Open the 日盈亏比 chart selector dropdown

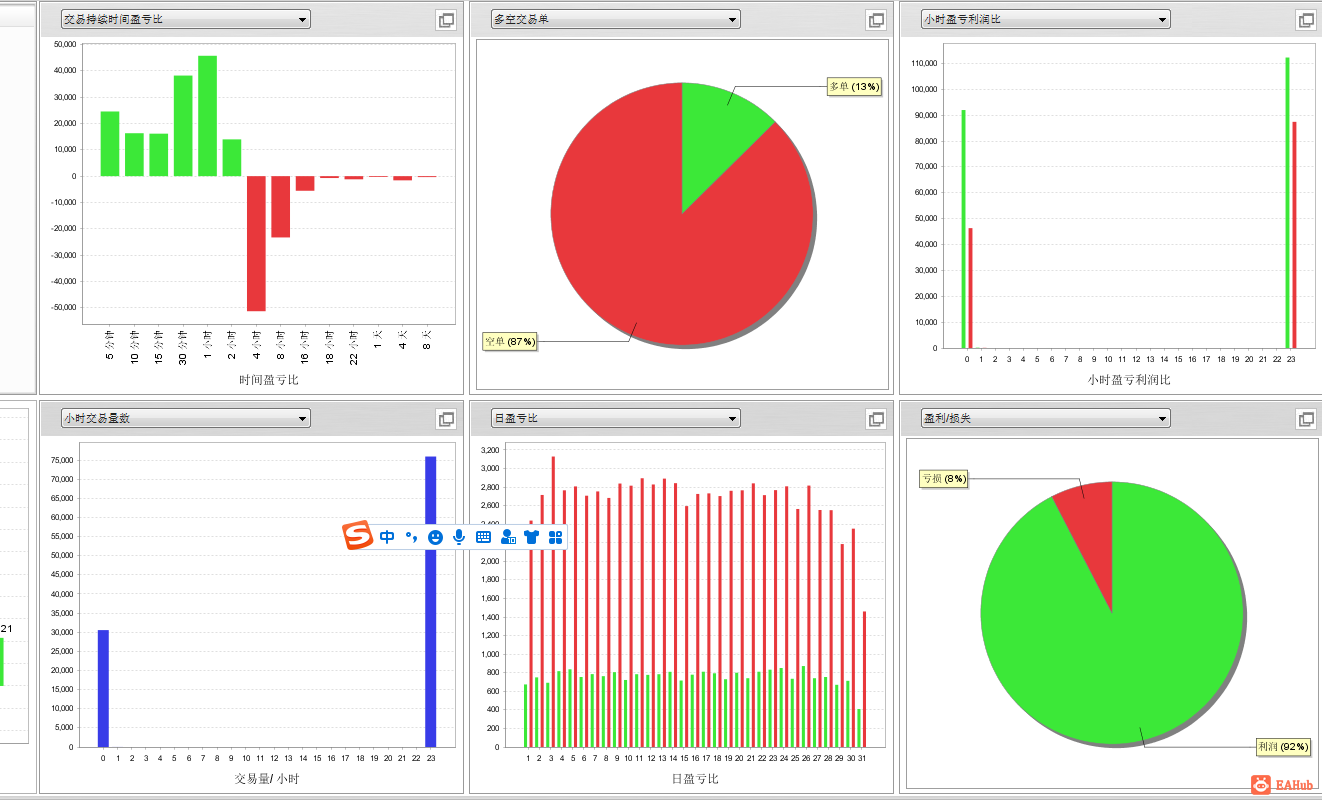[615, 418]
